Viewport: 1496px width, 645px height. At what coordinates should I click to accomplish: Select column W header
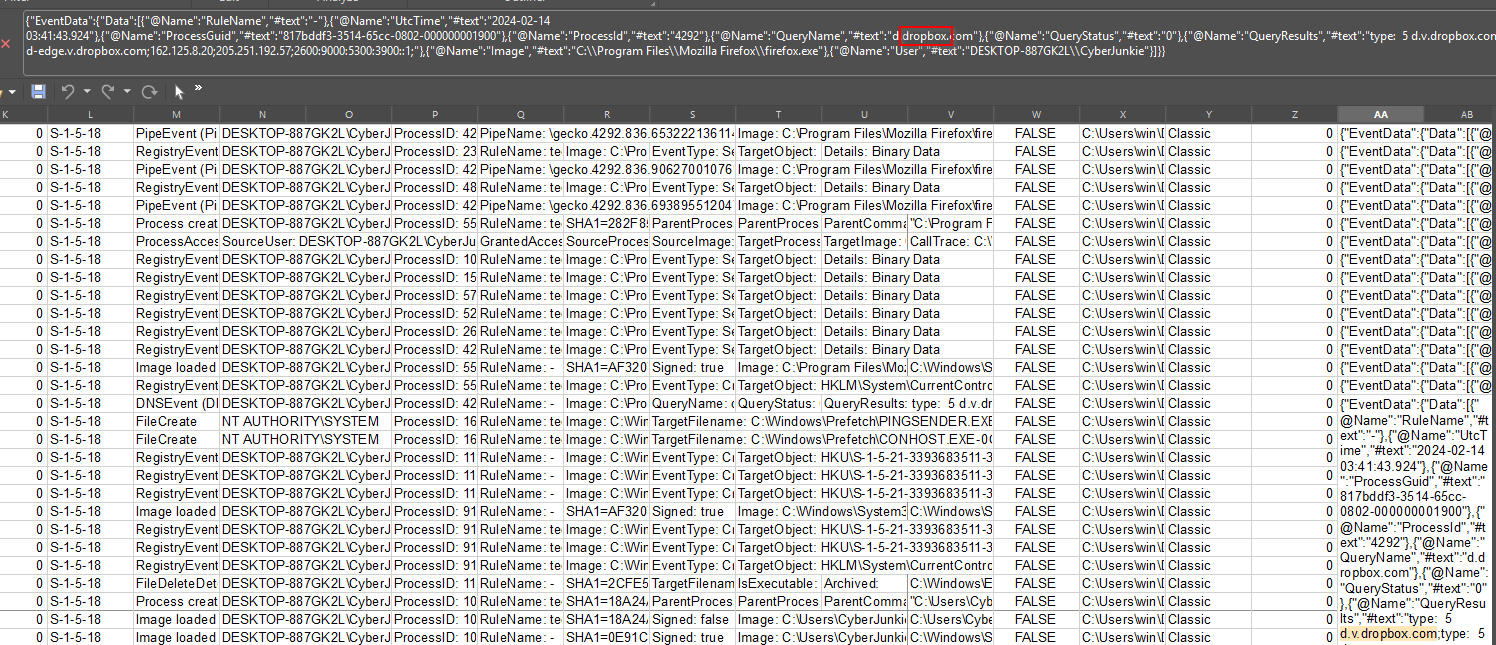click(1035, 115)
